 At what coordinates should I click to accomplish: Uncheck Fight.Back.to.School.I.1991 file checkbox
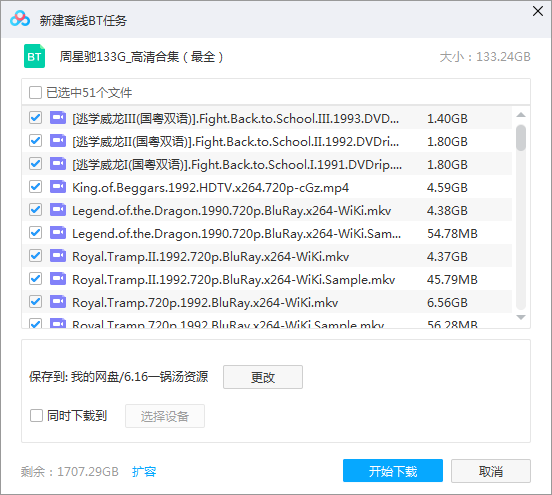click(x=36, y=164)
